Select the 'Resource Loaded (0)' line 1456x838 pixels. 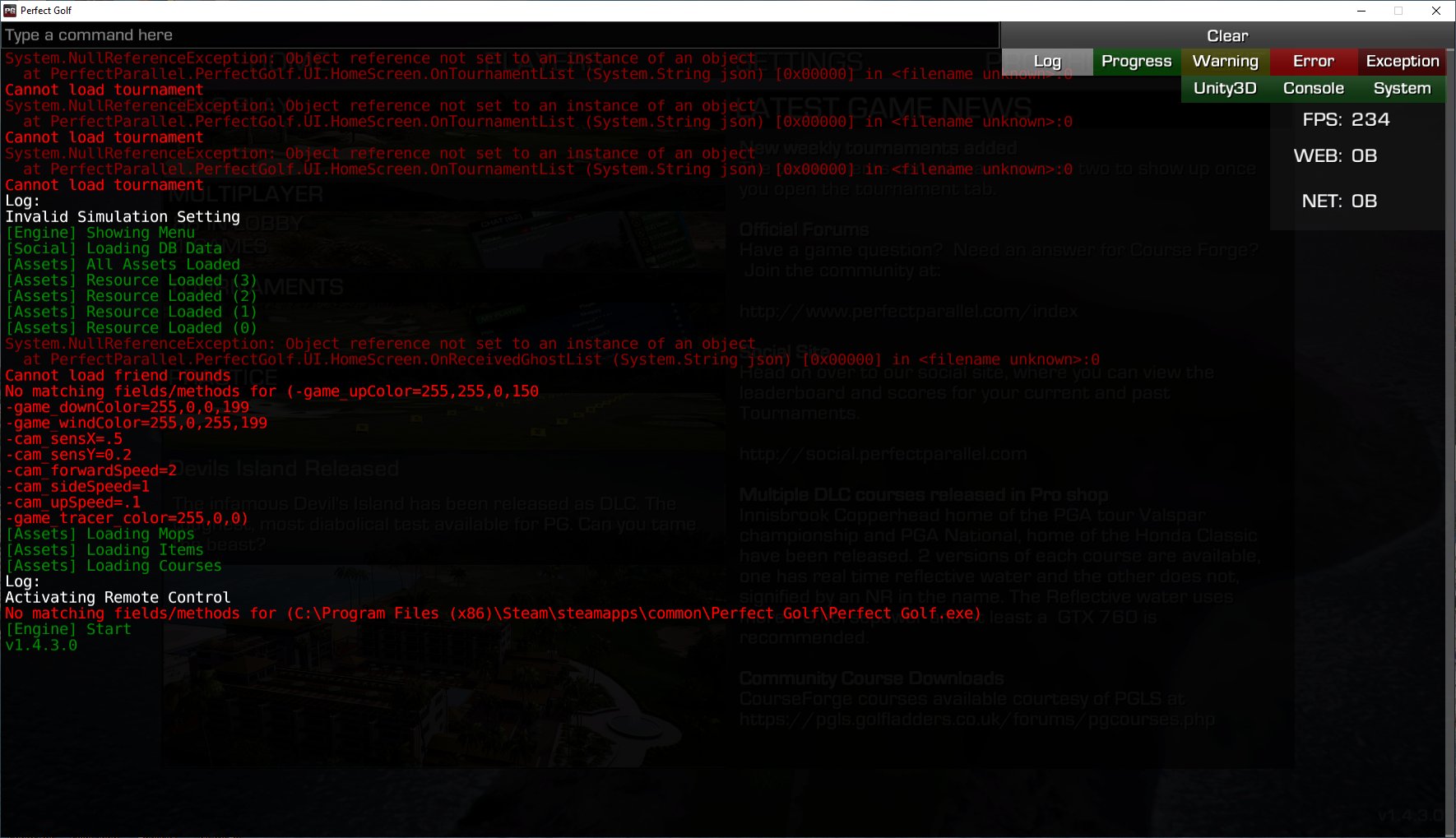[132, 328]
